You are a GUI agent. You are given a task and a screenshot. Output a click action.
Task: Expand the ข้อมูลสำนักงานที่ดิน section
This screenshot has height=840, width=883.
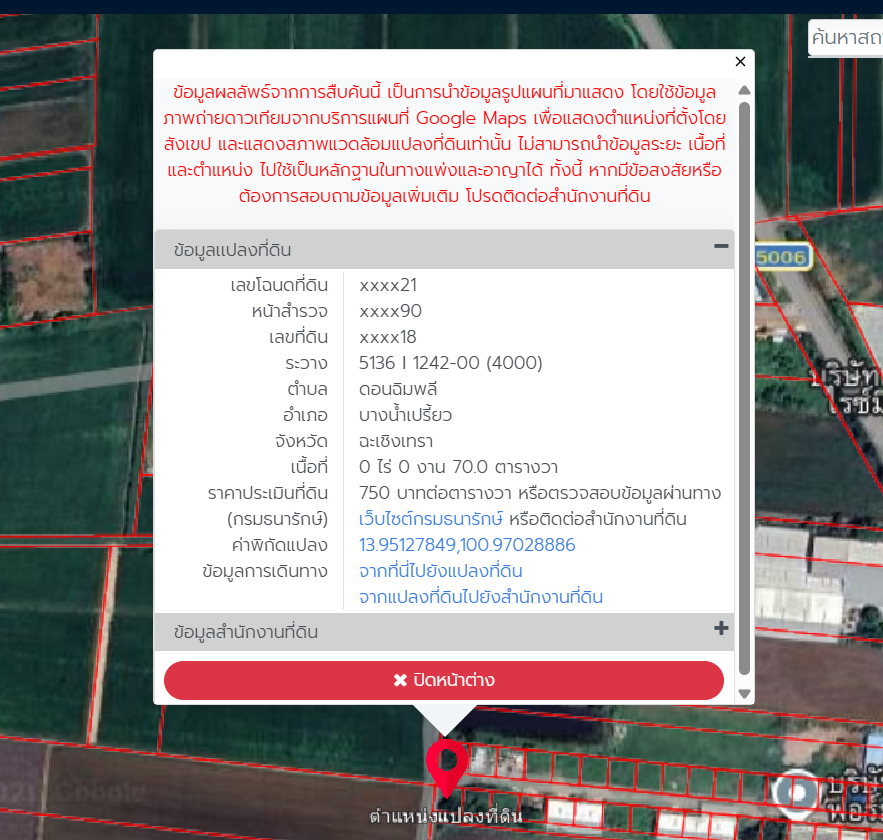(721, 628)
